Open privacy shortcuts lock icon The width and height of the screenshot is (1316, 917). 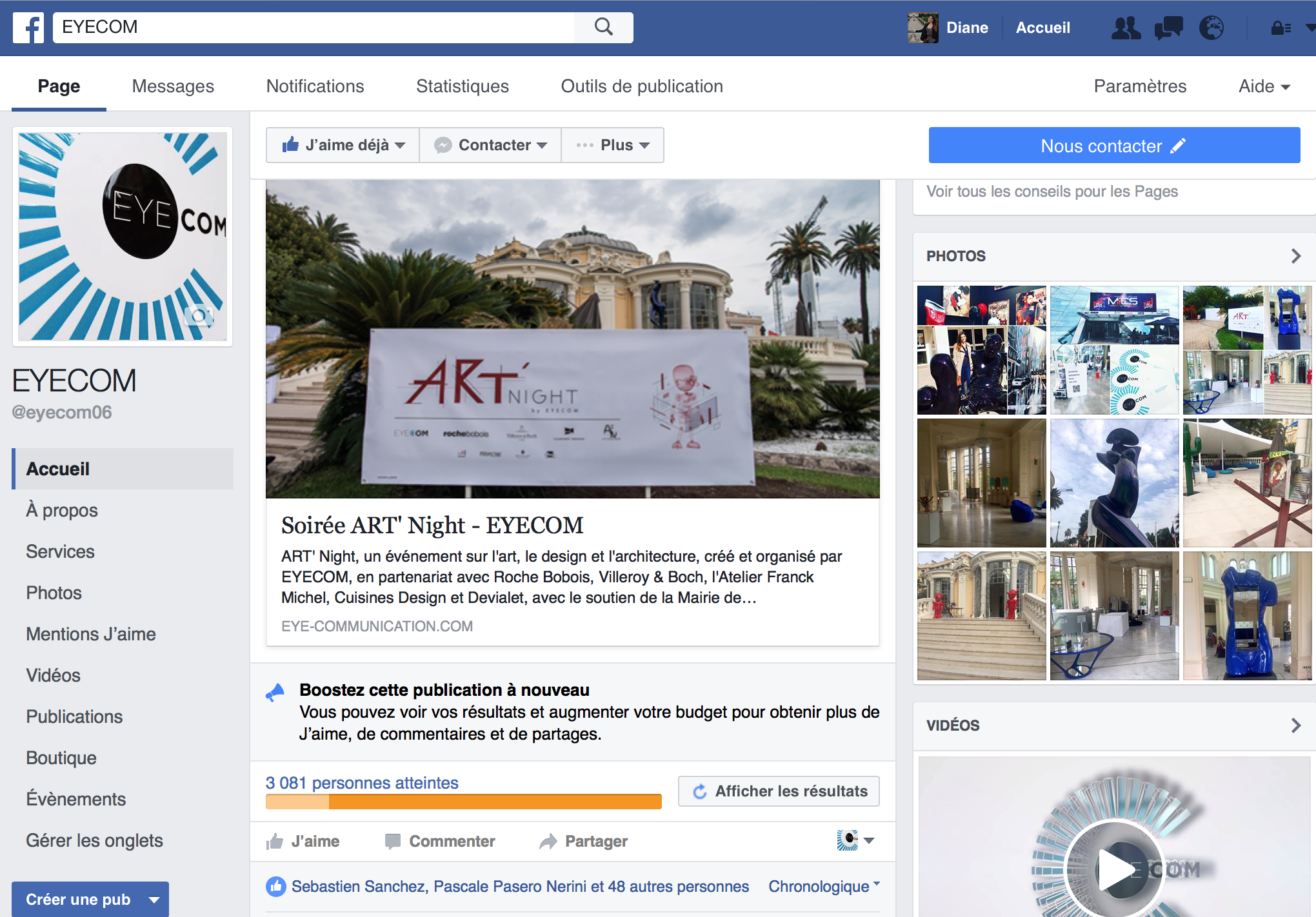(x=1281, y=28)
